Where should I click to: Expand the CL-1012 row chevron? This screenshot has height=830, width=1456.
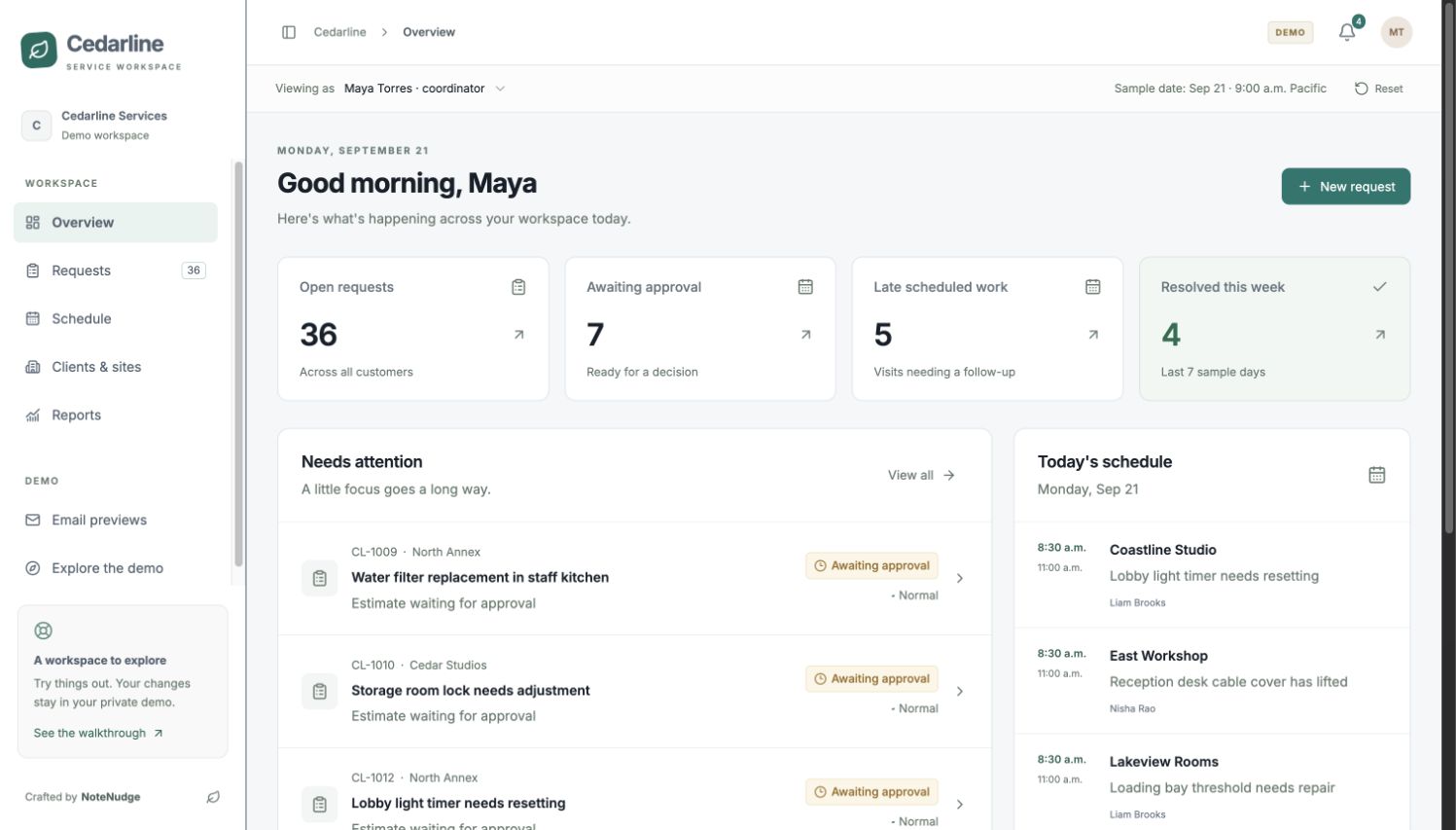(960, 805)
